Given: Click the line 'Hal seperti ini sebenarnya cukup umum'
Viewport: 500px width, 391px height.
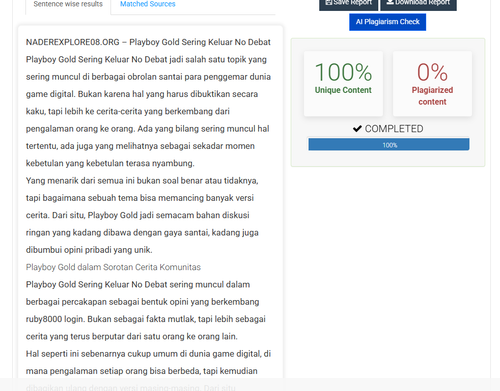Looking at the screenshot, I should [x=148, y=354].
